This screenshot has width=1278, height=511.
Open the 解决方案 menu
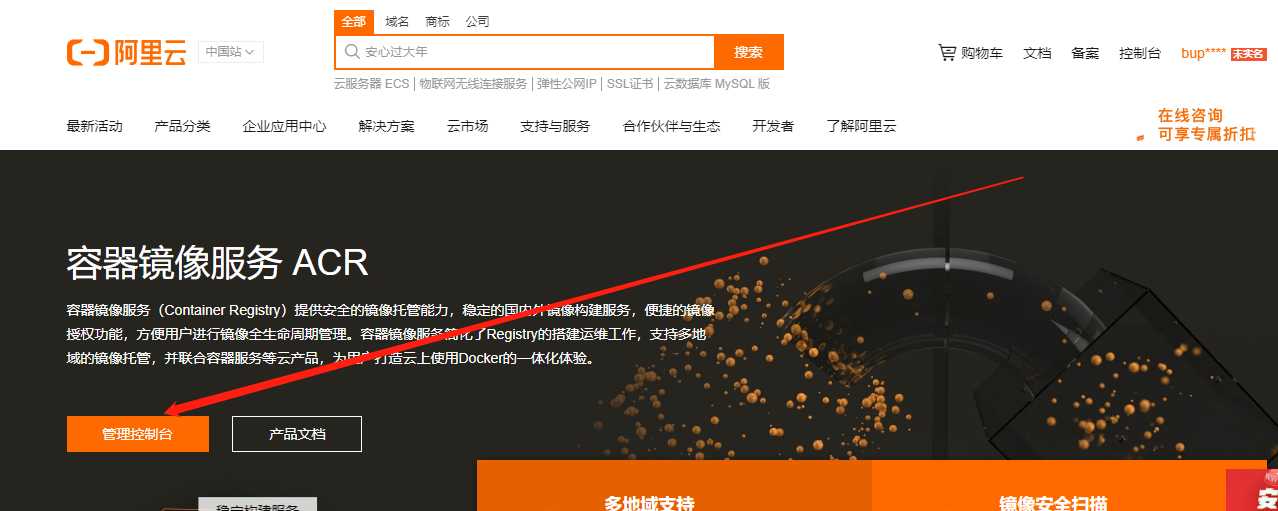(387, 126)
